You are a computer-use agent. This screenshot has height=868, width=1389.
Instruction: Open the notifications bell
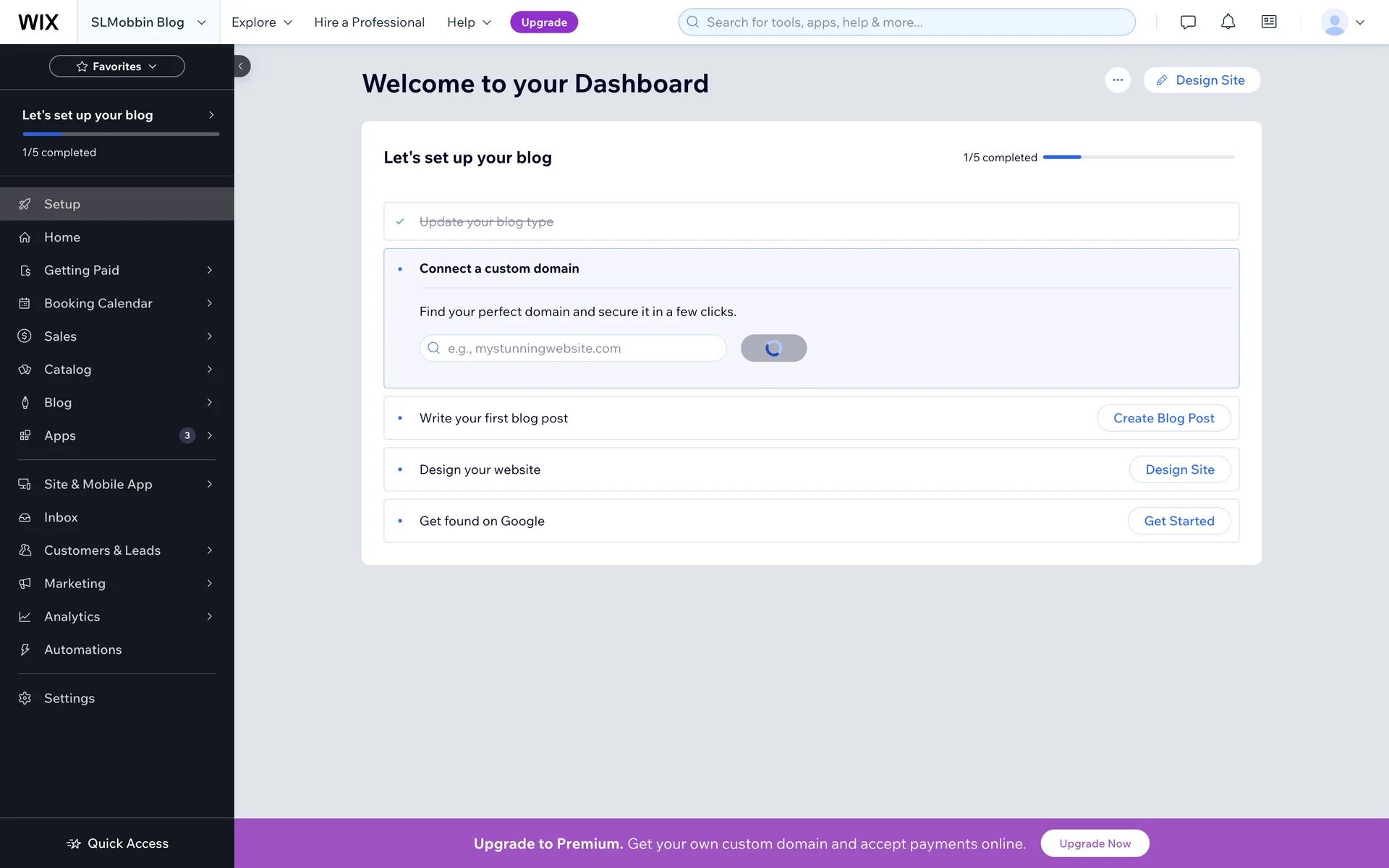tap(1228, 22)
